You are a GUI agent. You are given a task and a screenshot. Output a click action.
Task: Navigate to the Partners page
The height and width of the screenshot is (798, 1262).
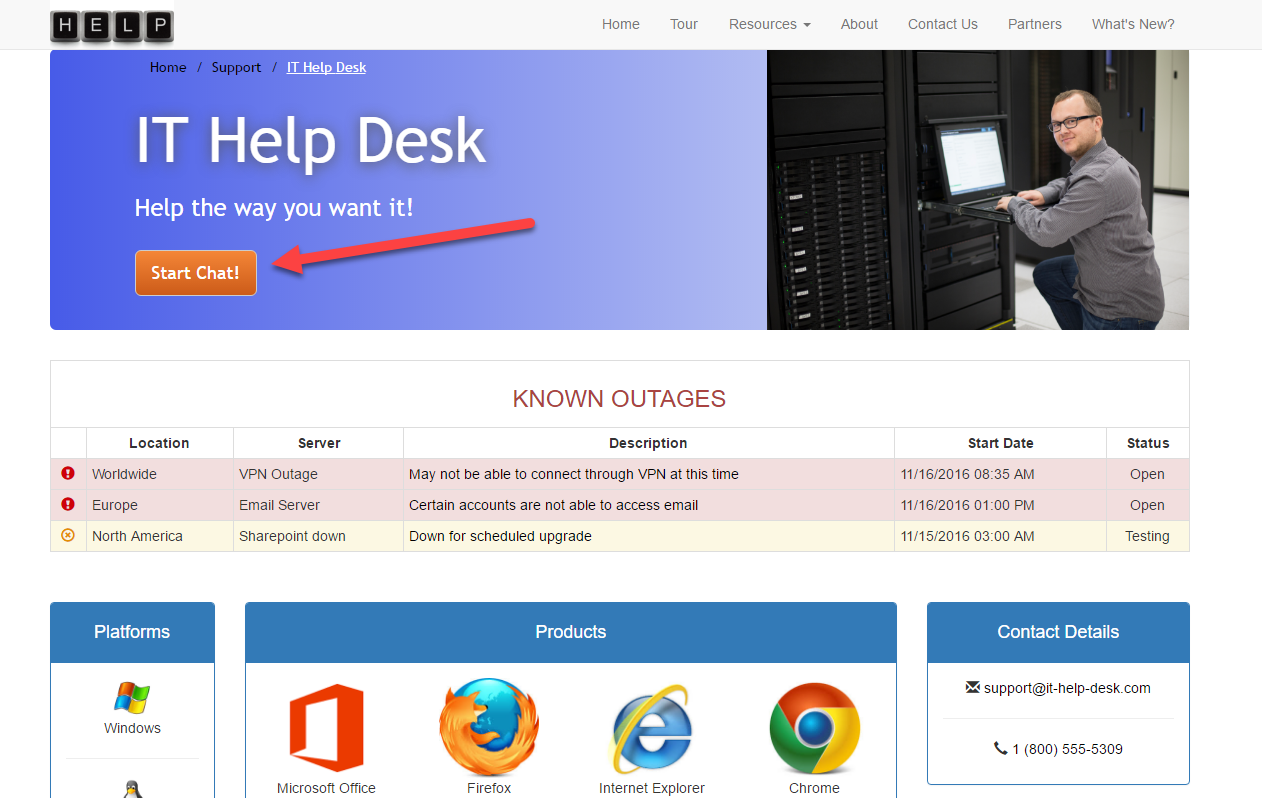[1035, 24]
